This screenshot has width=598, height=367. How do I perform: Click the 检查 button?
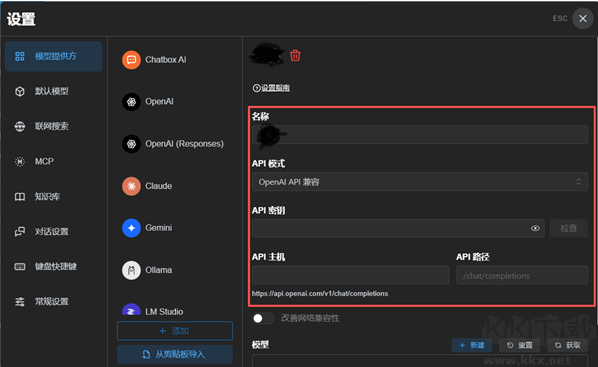[x=568, y=229]
